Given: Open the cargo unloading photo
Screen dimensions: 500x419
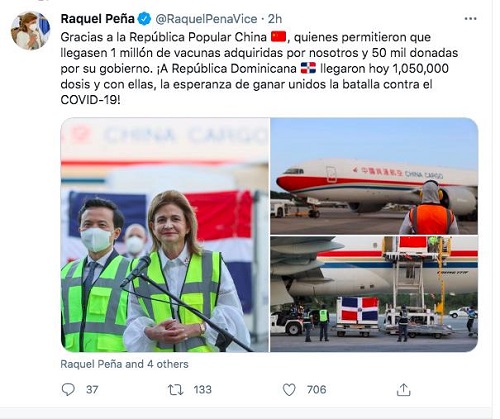Looking at the screenshot, I should [x=374, y=294].
